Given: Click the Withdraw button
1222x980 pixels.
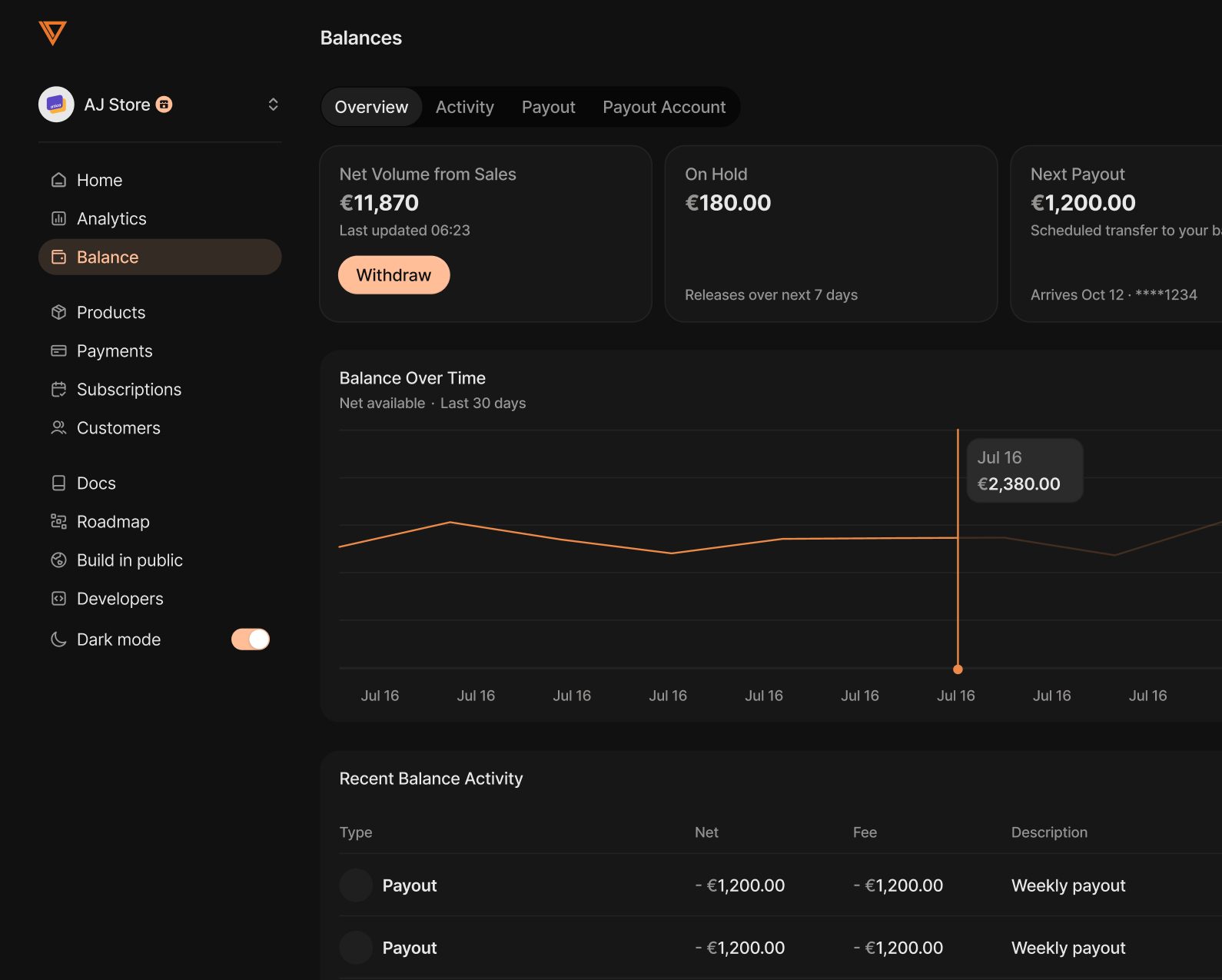Looking at the screenshot, I should click(393, 275).
